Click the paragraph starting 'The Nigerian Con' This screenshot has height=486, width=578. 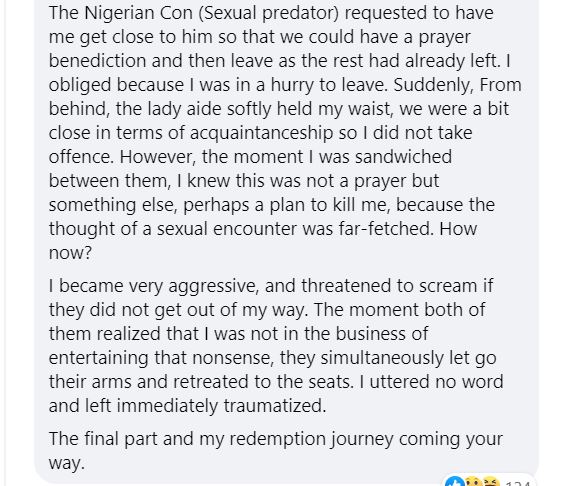click(285, 133)
